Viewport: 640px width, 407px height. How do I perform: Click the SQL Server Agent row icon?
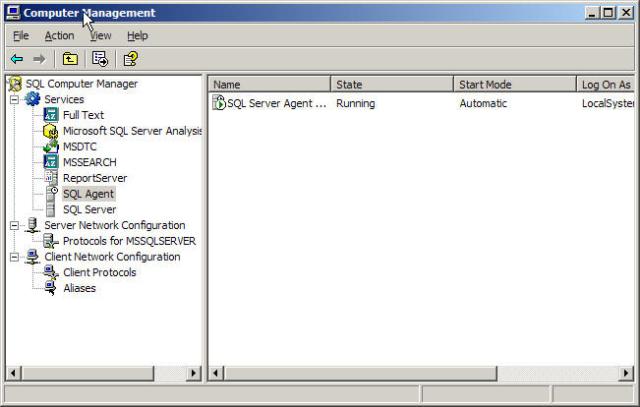(219, 103)
